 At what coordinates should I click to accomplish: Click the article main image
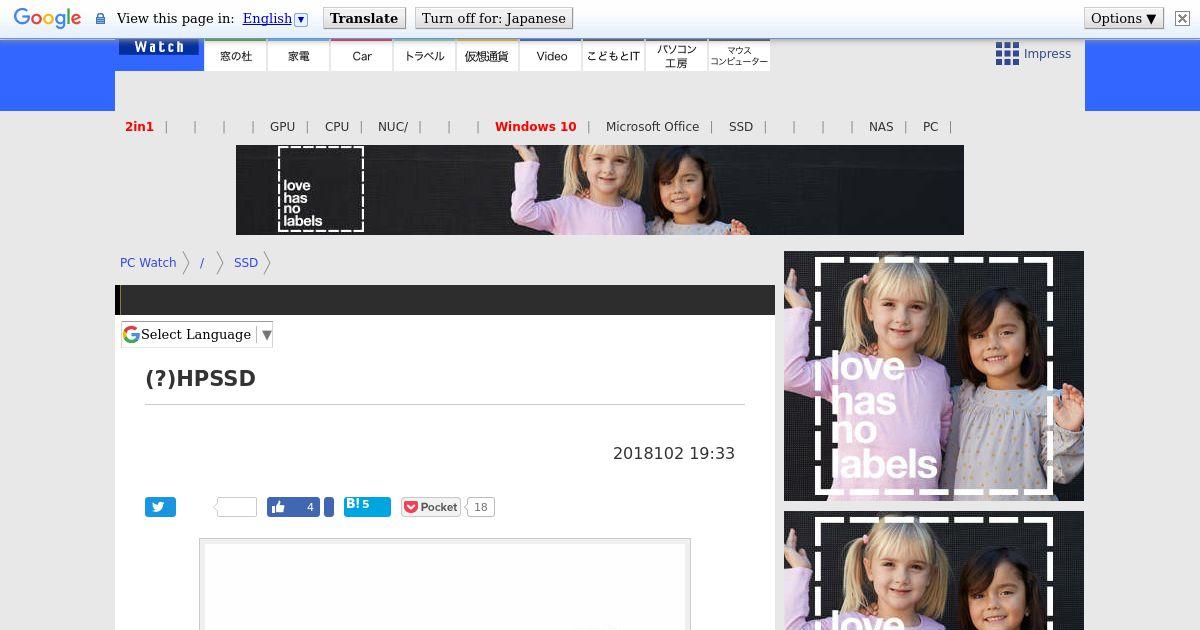pyautogui.click(x=445, y=585)
